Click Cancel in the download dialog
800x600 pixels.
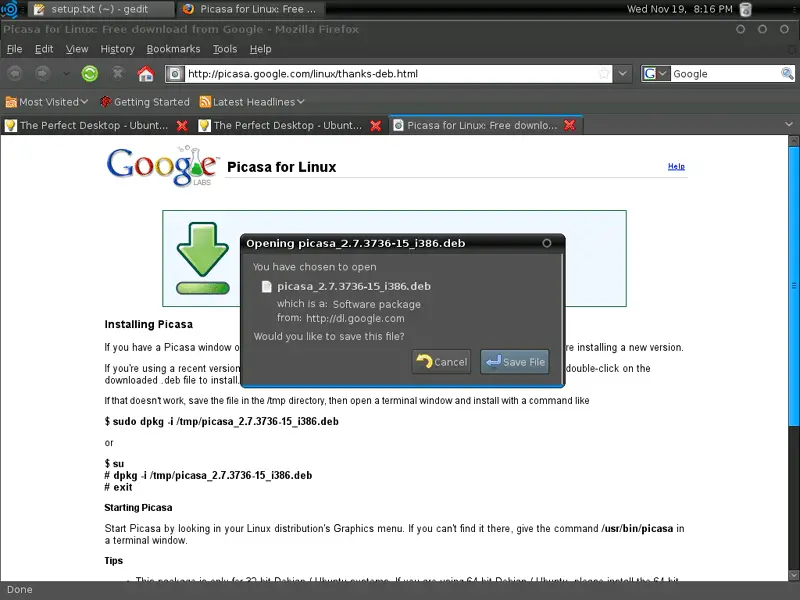441,362
